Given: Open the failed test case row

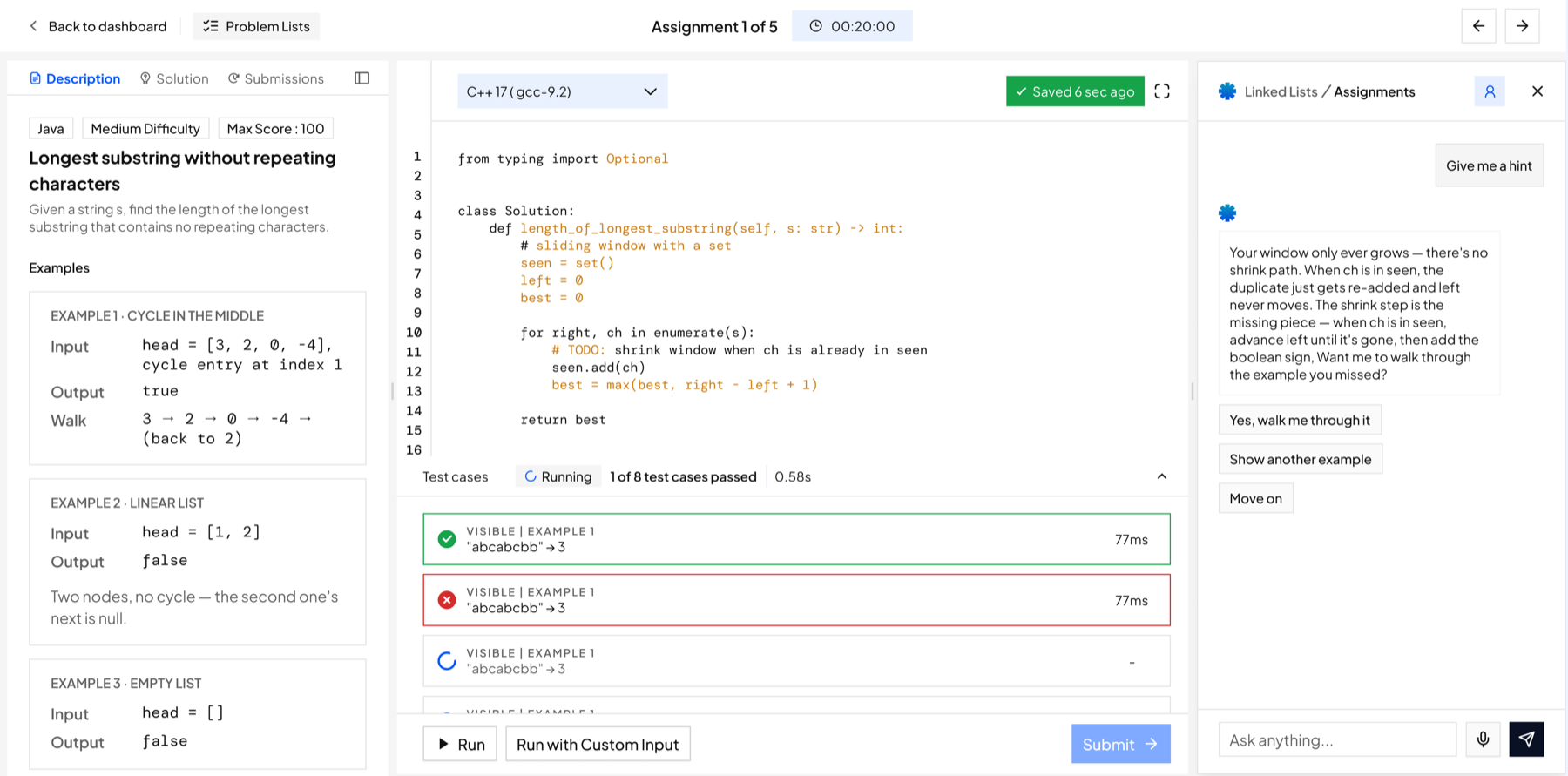Looking at the screenshot, I should tap(796, 600).
